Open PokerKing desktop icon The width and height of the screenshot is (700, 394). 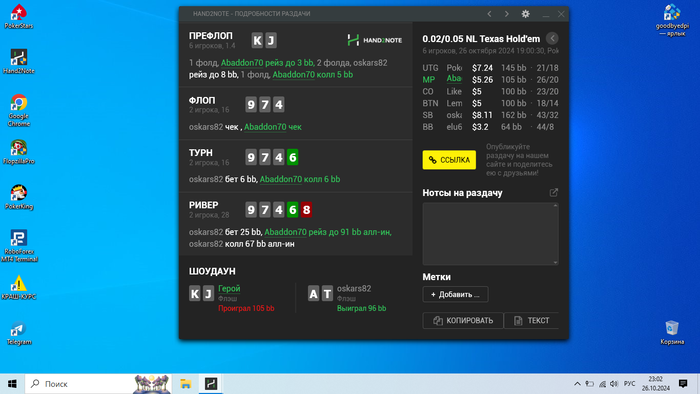point(19,197)
